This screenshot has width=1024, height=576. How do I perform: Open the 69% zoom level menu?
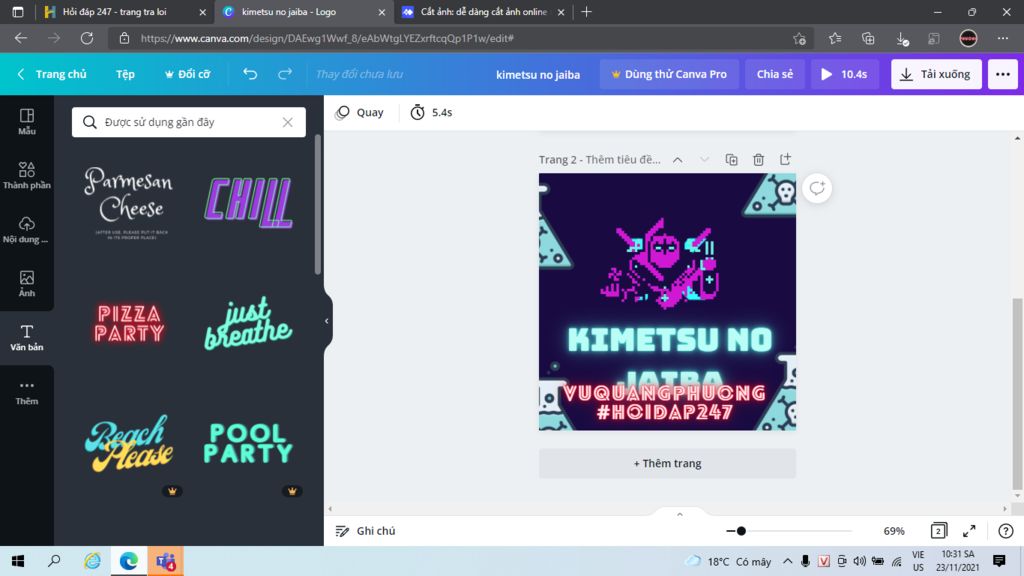pyautogui.click(x=893, y=531)
